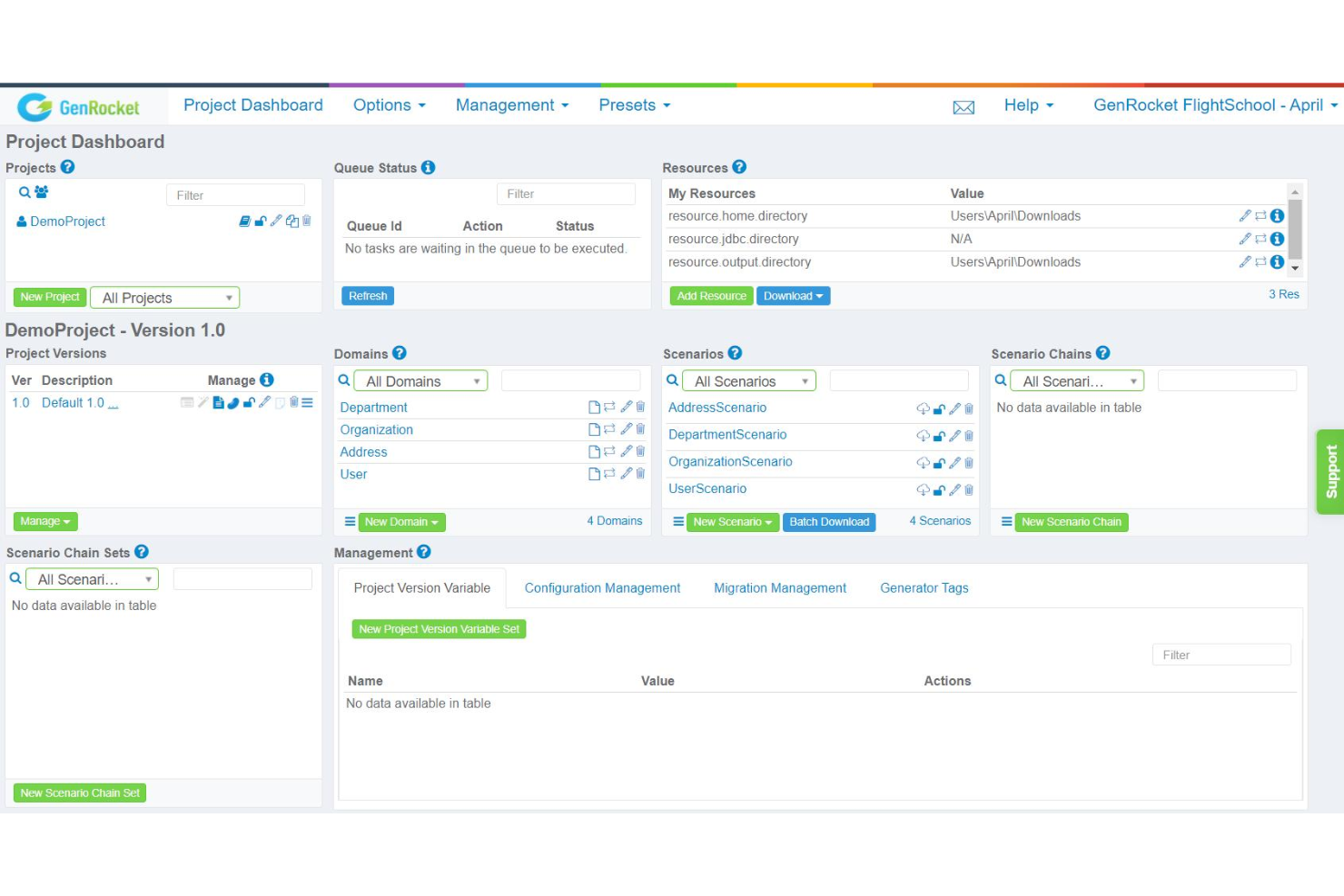Image resolution: width=1344 pixels, height=896 pixels.
Task: Open the Download dropdown in Resources
Action: pos(794,296)
